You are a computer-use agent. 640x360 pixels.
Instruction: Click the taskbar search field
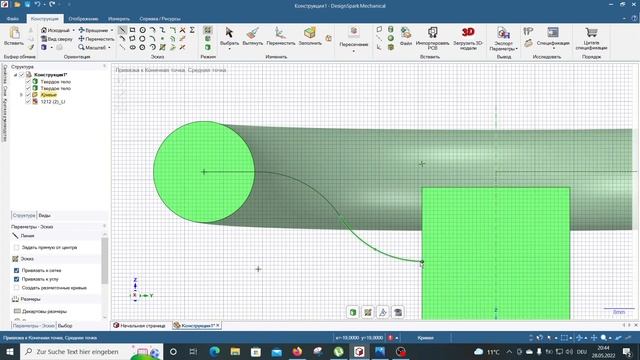coord(91,351)
